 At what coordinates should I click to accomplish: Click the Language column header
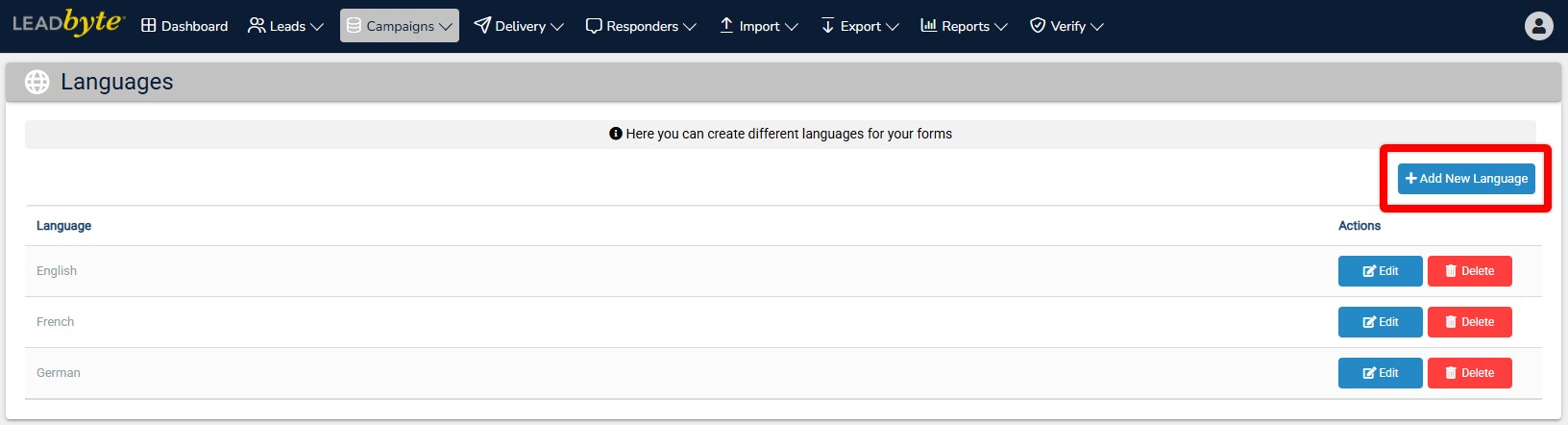(63, 226)
